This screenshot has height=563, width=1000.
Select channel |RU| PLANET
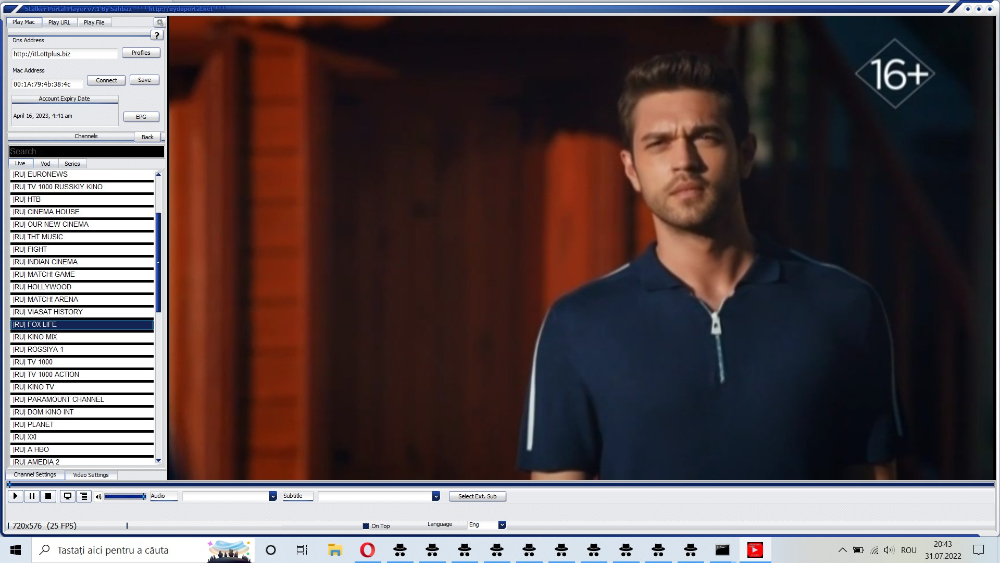tap(82, 425)
